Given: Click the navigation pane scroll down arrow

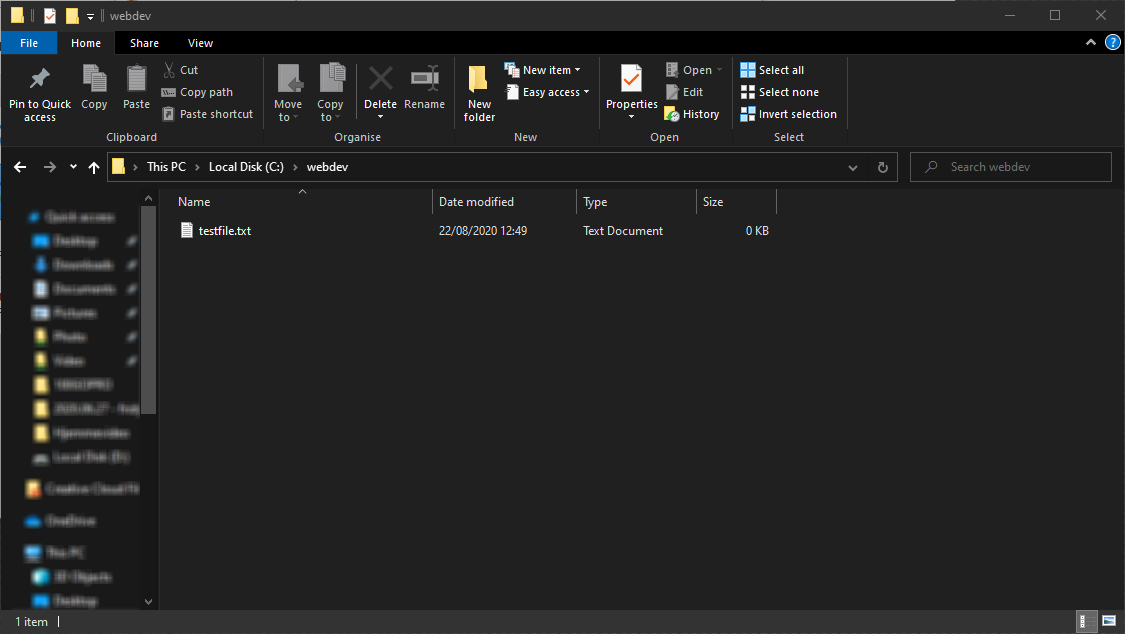Looking at the screenshot, I should [149, 602].
